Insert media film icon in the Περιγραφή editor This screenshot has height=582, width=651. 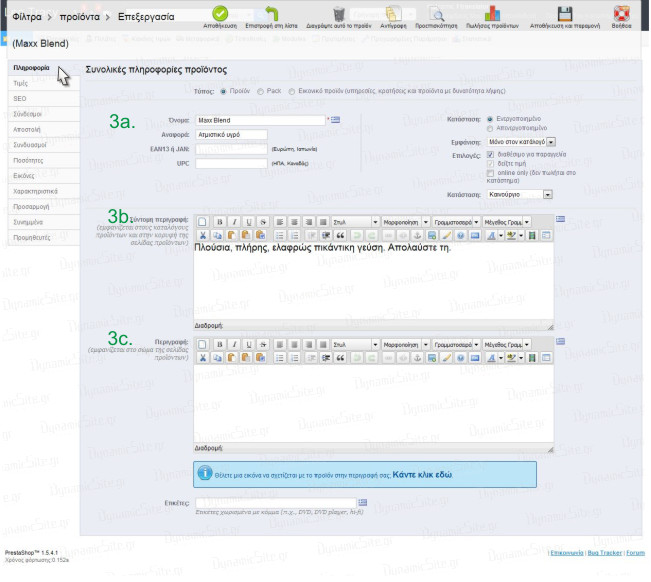(x=531, y=358)
